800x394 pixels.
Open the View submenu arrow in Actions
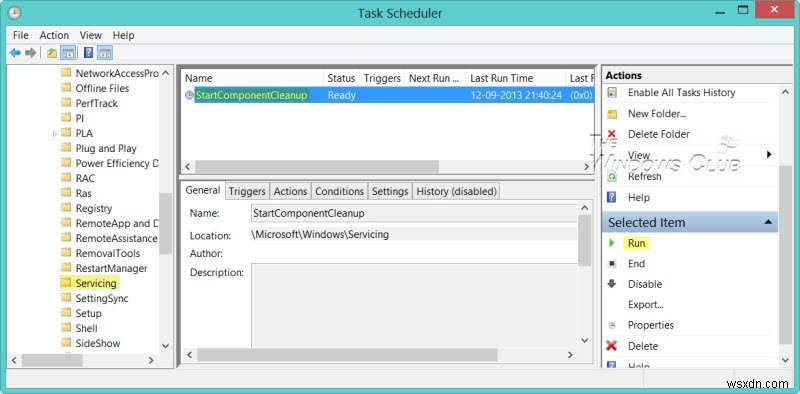pyautogui.click(x=769, y=155)
